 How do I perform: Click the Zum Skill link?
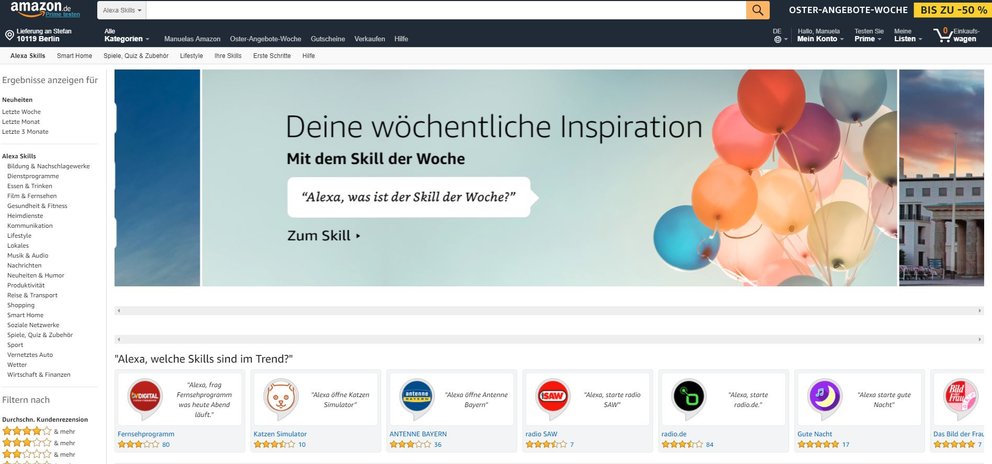coord(323,236)
